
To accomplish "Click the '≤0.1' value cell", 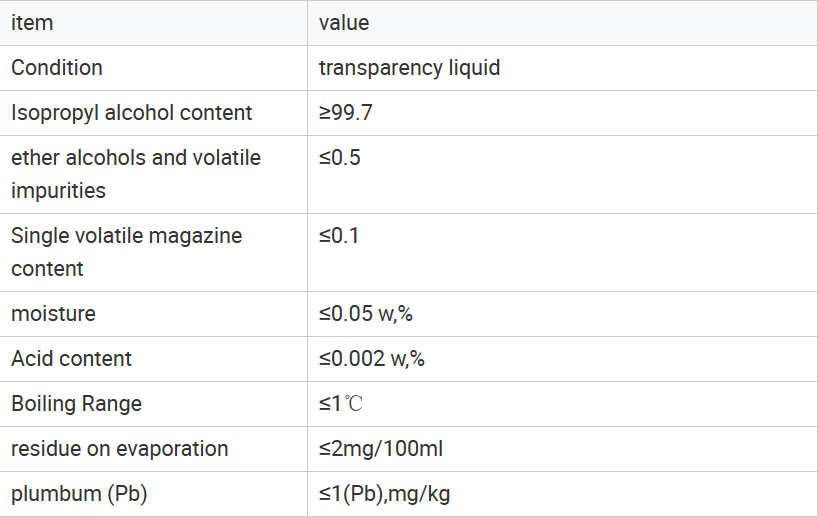I will pyautogui.click(x=339, y=236).
